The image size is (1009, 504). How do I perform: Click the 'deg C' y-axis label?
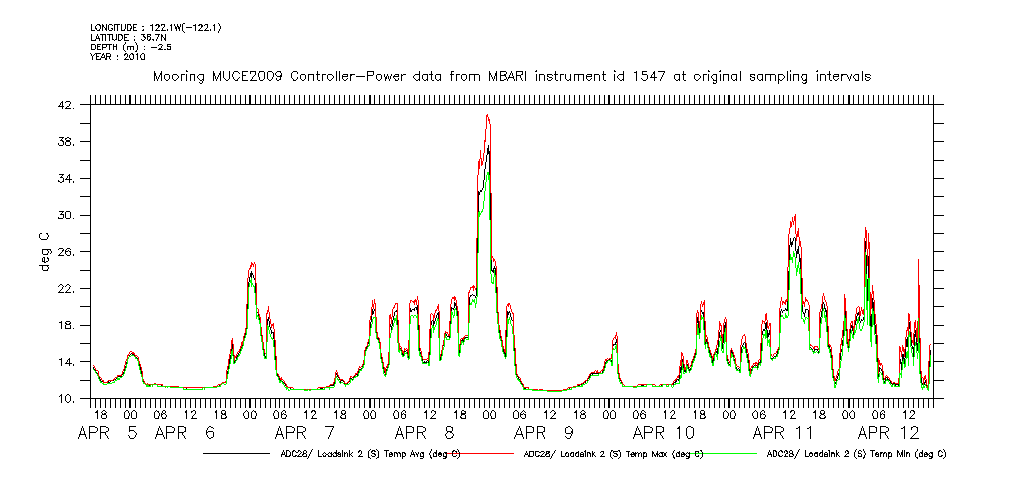tap(45, 251)
